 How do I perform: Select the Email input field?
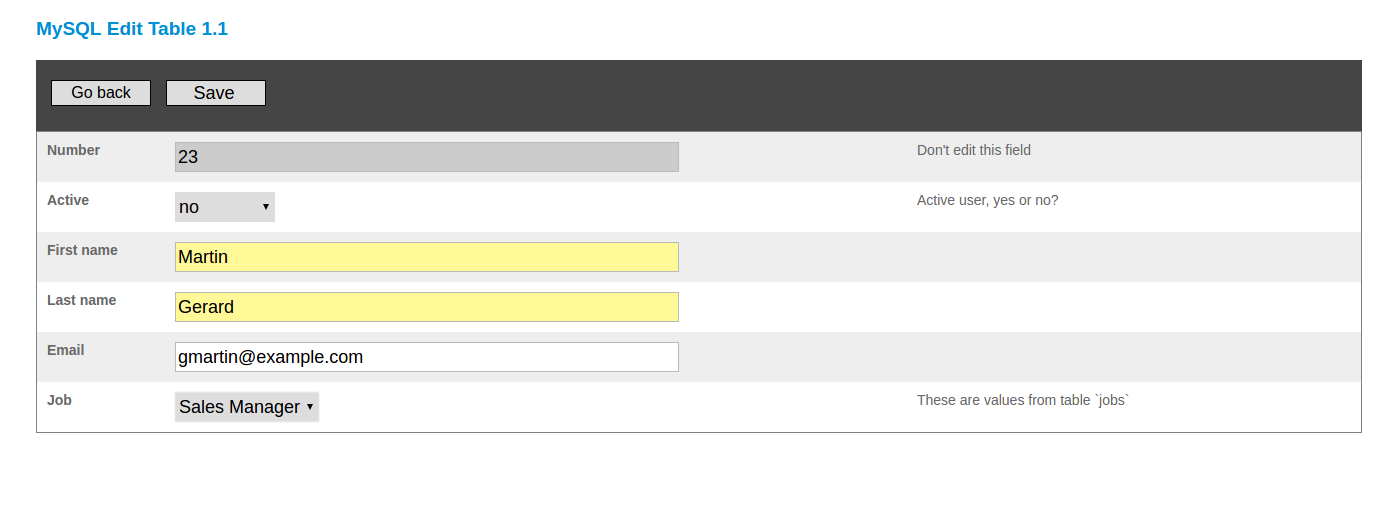(x=426, y=357)
